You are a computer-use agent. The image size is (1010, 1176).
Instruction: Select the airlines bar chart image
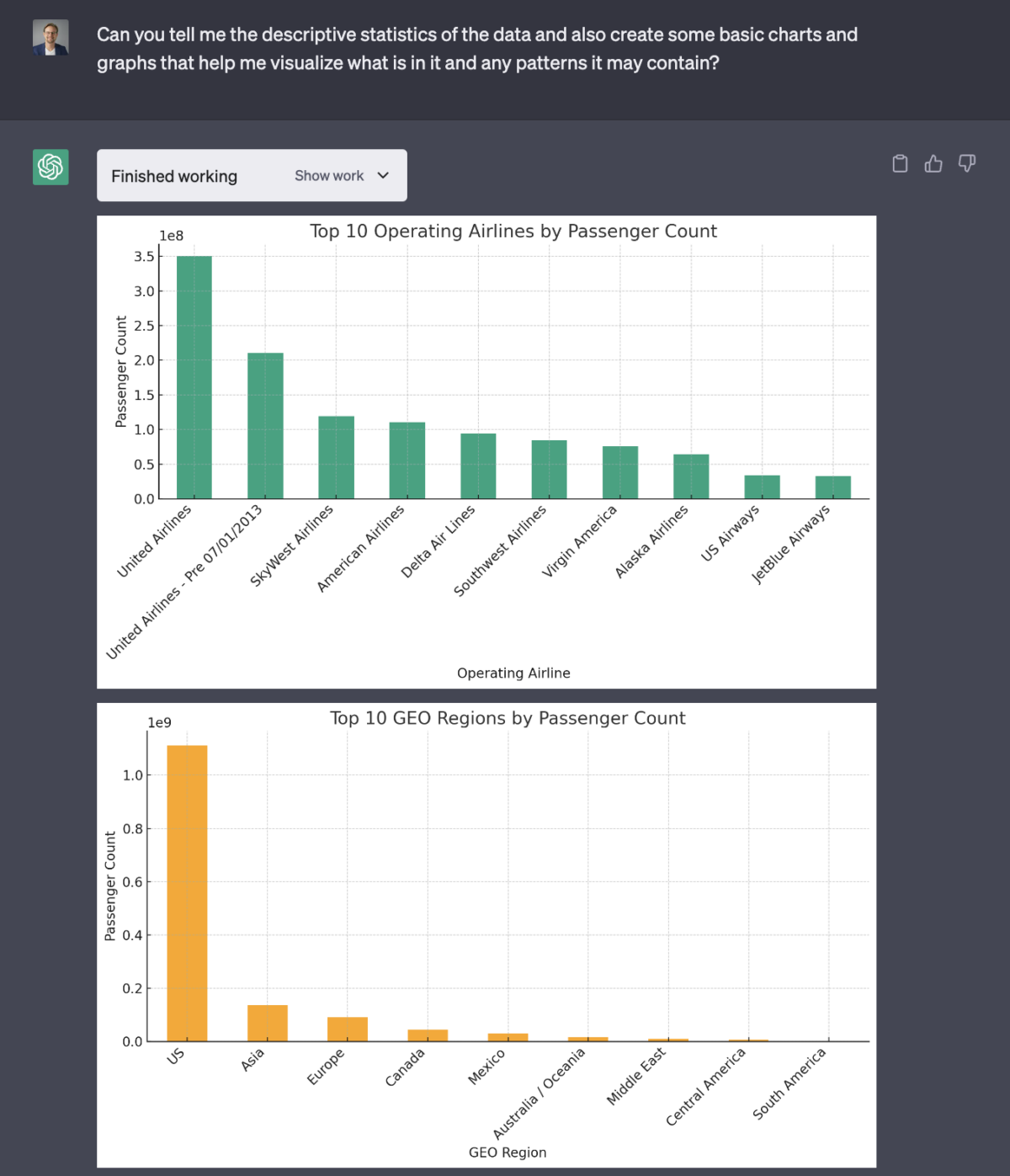tap(486, 450)
